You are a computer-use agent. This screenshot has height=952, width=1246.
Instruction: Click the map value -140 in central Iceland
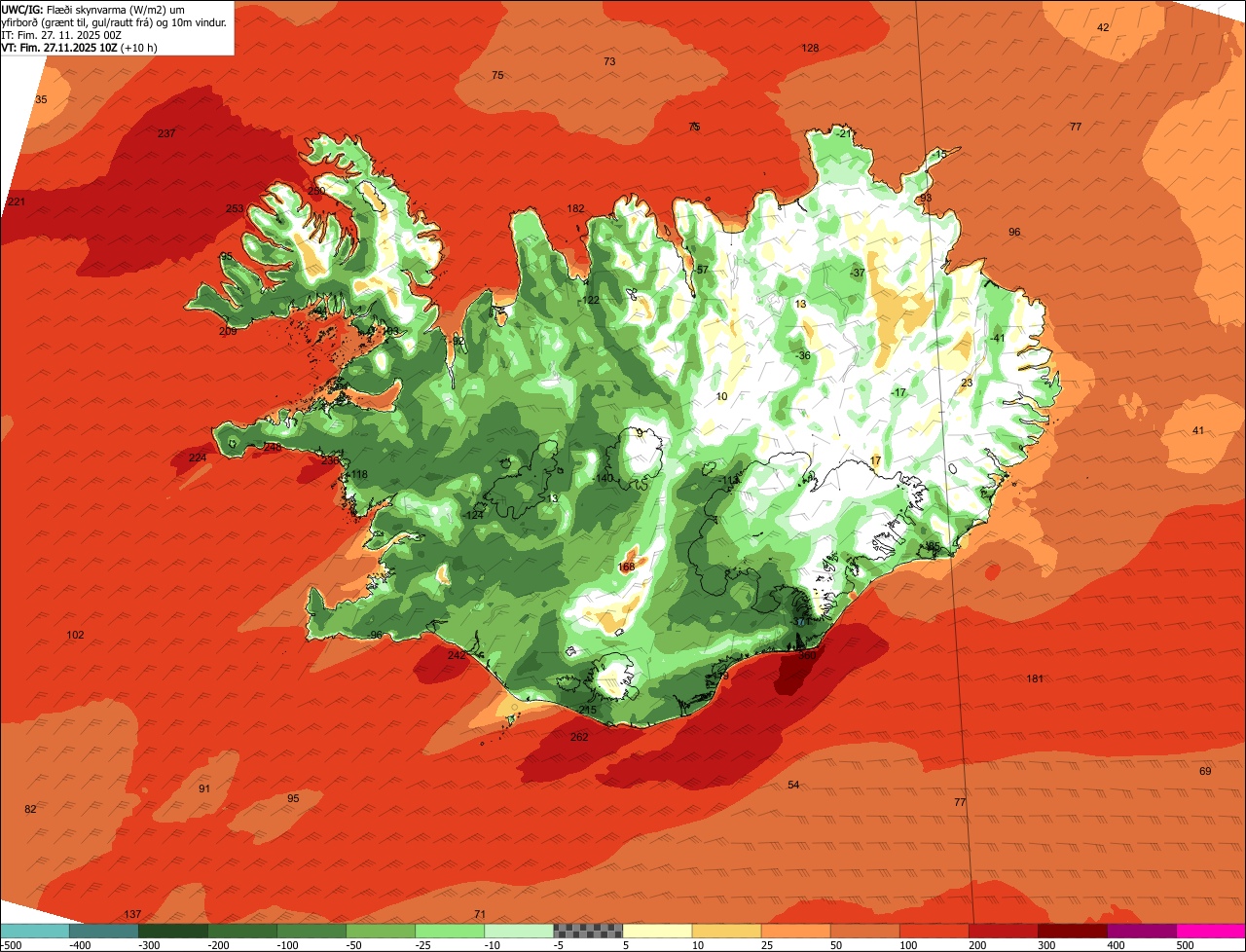click(x=604, y=477)
